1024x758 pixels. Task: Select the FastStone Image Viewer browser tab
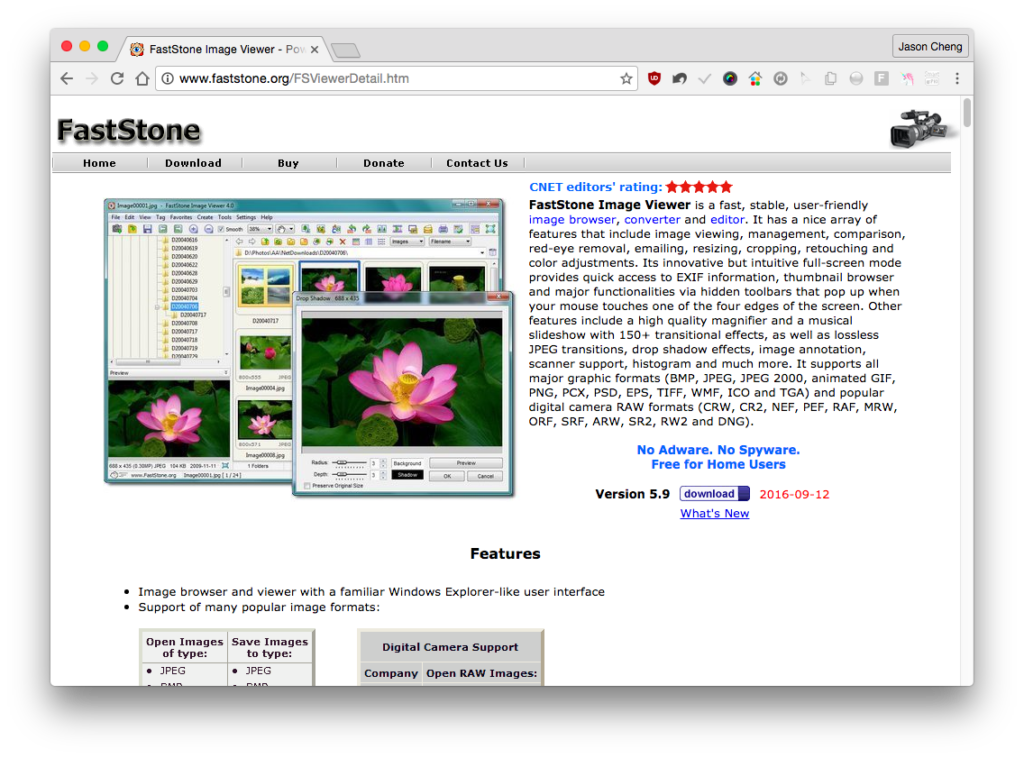(x=223, y=50)
